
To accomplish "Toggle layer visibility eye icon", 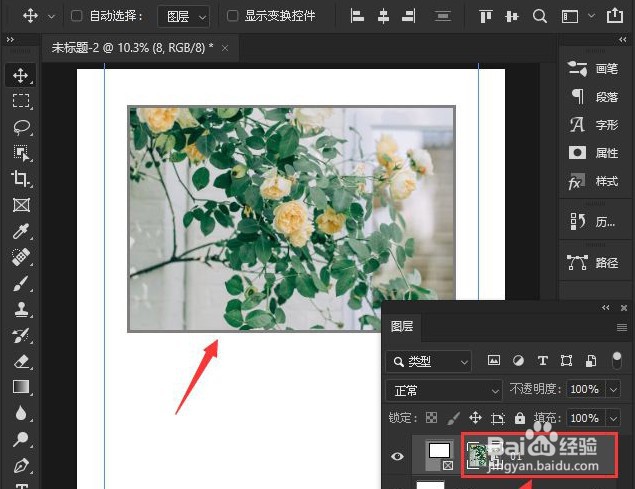I will click(397, 456).
